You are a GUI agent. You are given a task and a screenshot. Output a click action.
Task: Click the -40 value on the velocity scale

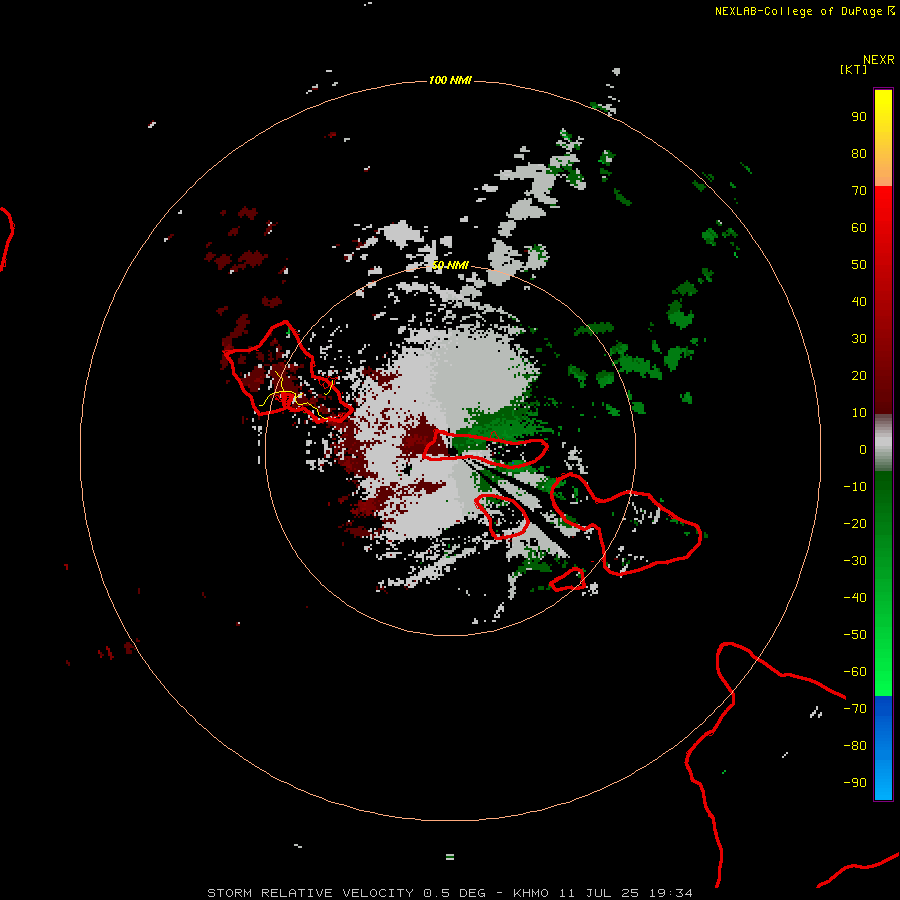point(855,598)
